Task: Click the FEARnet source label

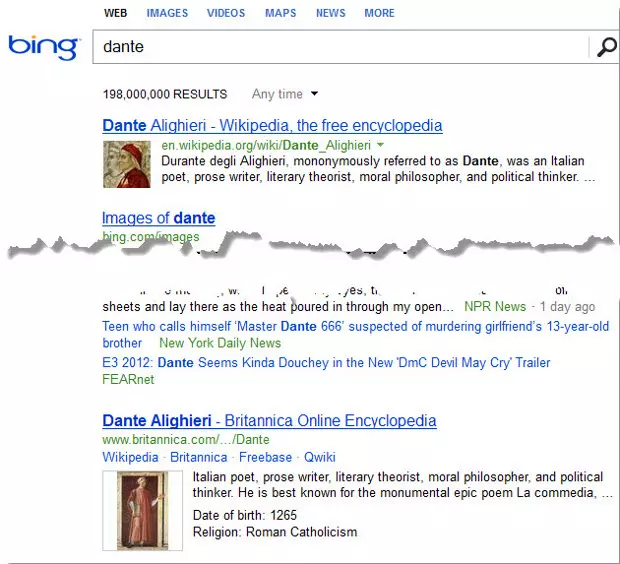Action: click(128, 379)
